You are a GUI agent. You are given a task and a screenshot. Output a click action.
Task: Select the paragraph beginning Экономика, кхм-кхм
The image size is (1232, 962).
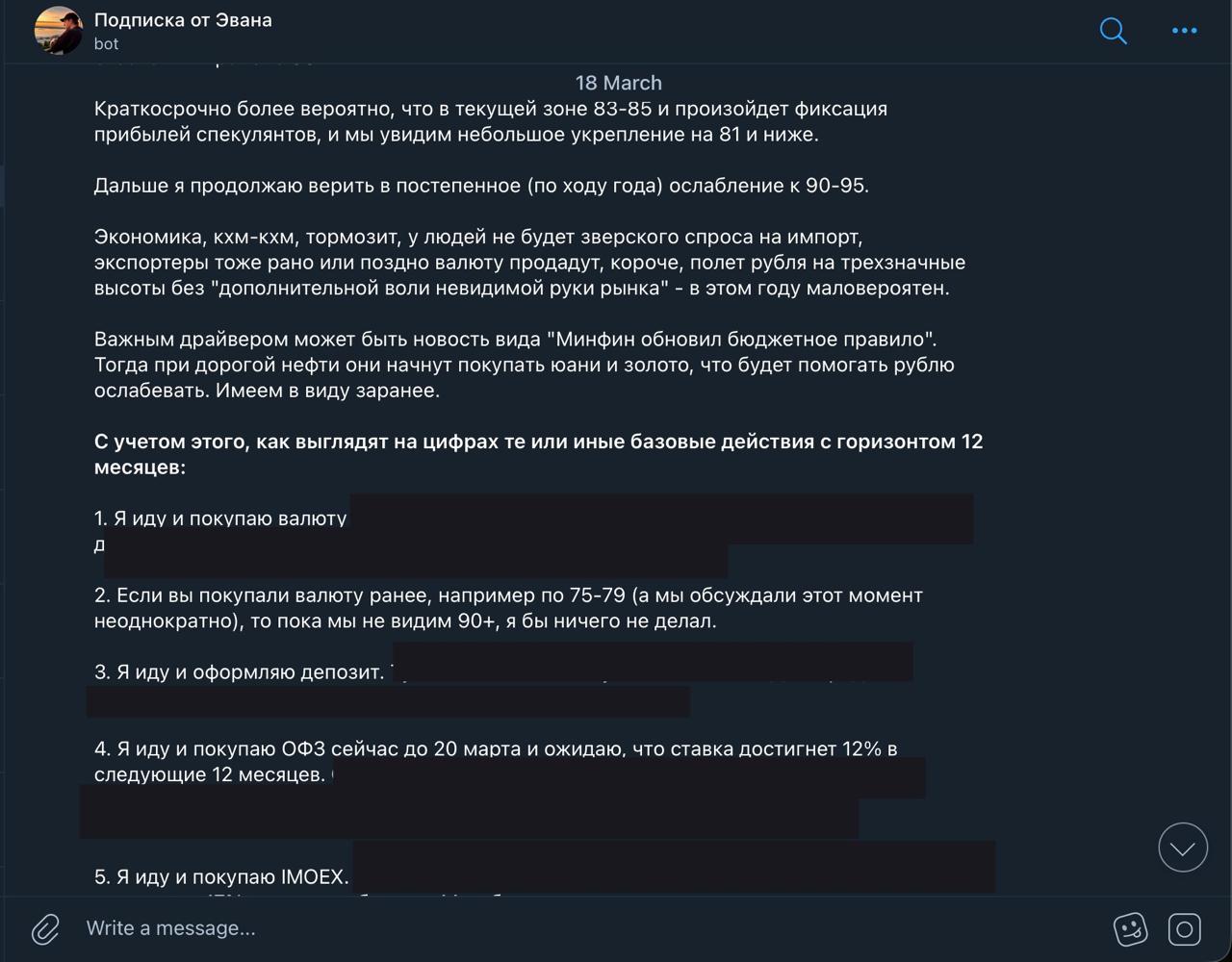(529, 263)
